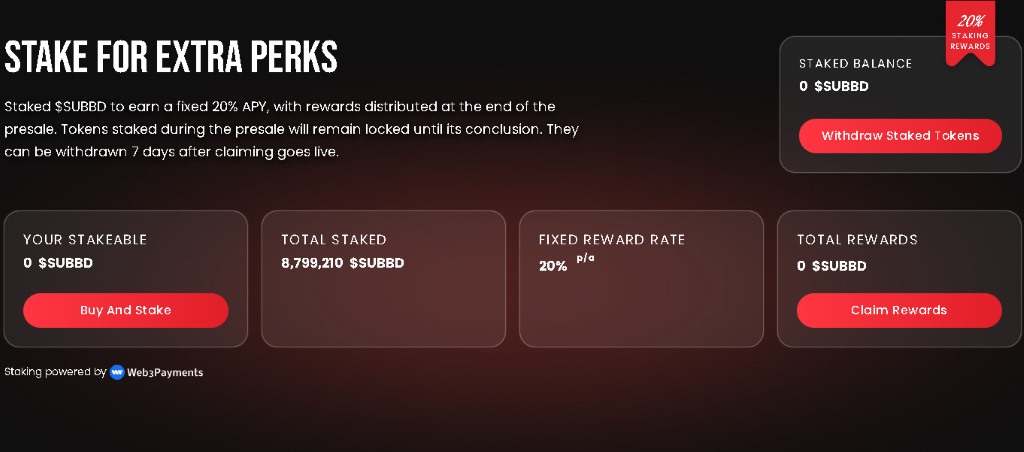Screen dimensions: 1024x452
Task: Claim Rewards from the Total Rewards card
Action: (x=898, y=310)
